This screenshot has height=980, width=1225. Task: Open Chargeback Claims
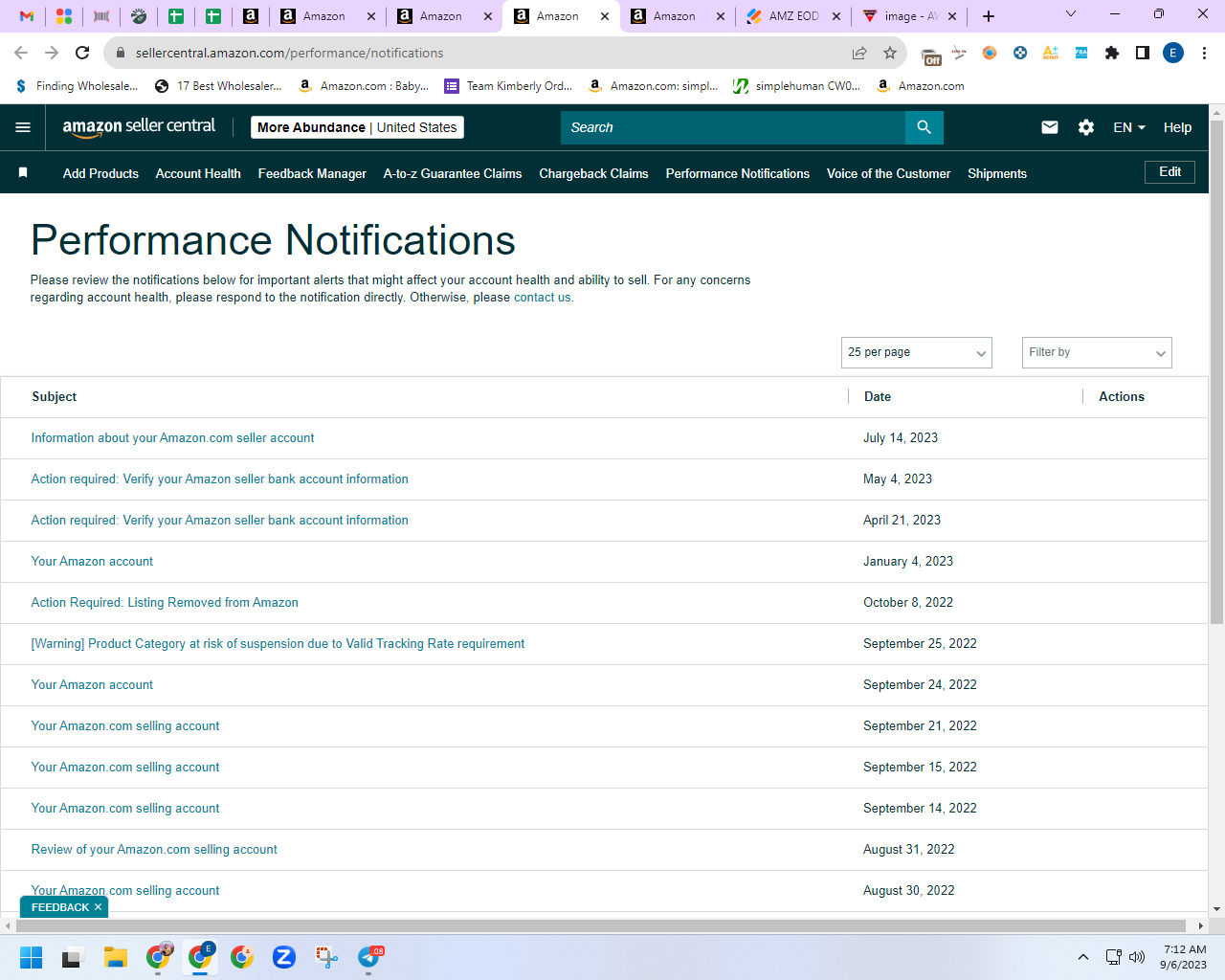tap(593, 173)
